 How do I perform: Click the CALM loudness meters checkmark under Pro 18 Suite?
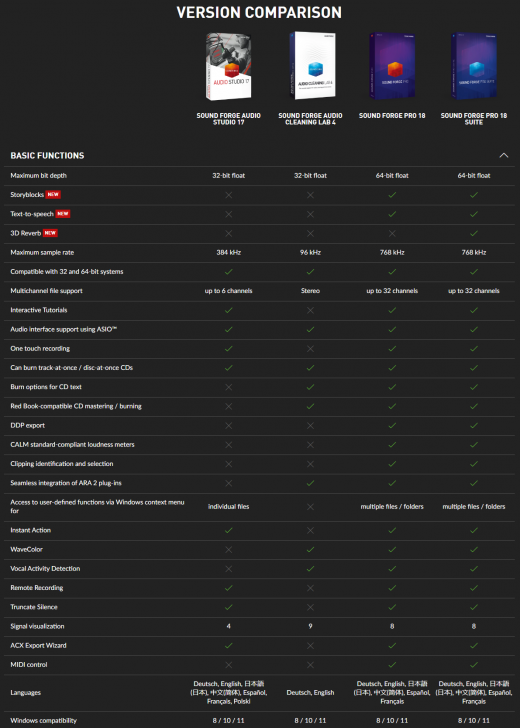(x=474, y=444)
